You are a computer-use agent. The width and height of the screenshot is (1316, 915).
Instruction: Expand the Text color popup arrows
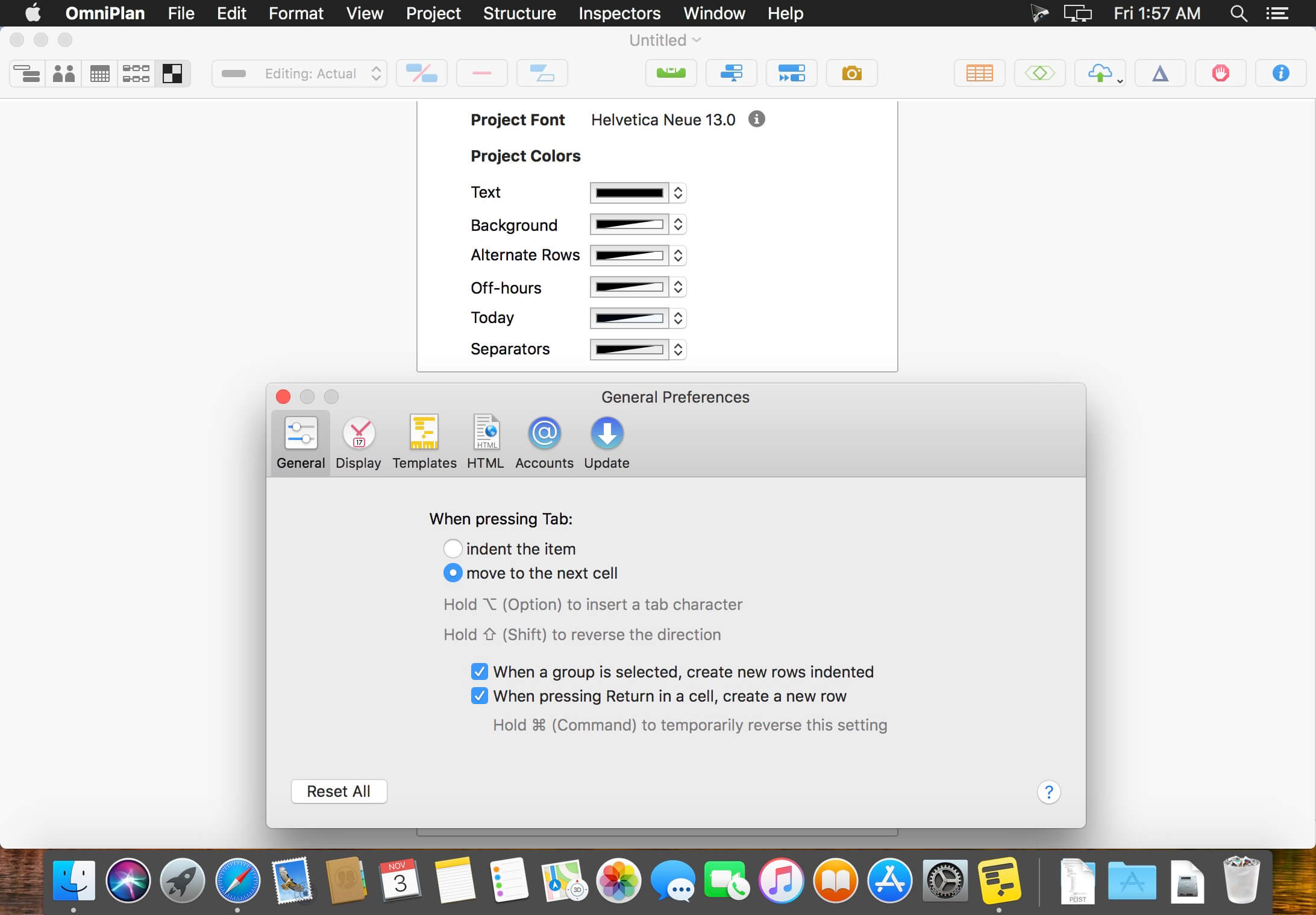pyautogui.click(x=678, y=193)
